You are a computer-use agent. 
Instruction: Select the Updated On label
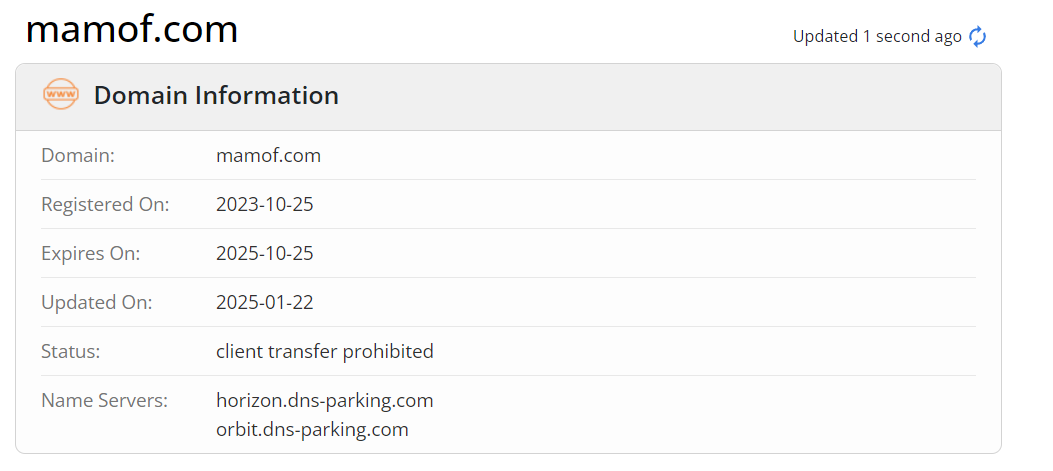pyautogui.click(x=96, y=303)
